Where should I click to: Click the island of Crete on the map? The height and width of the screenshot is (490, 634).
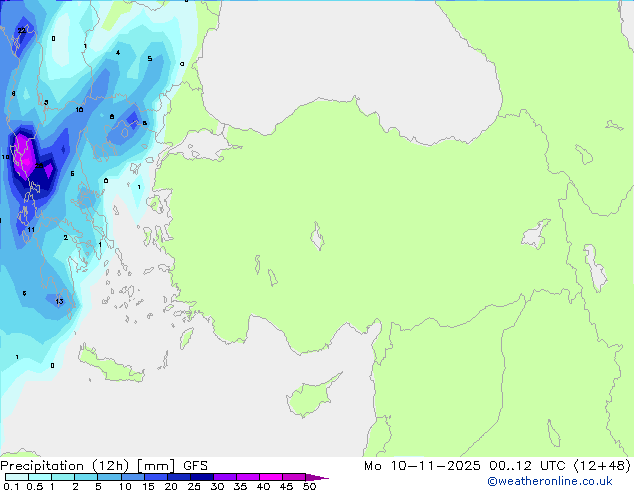(x=111, y=365)
